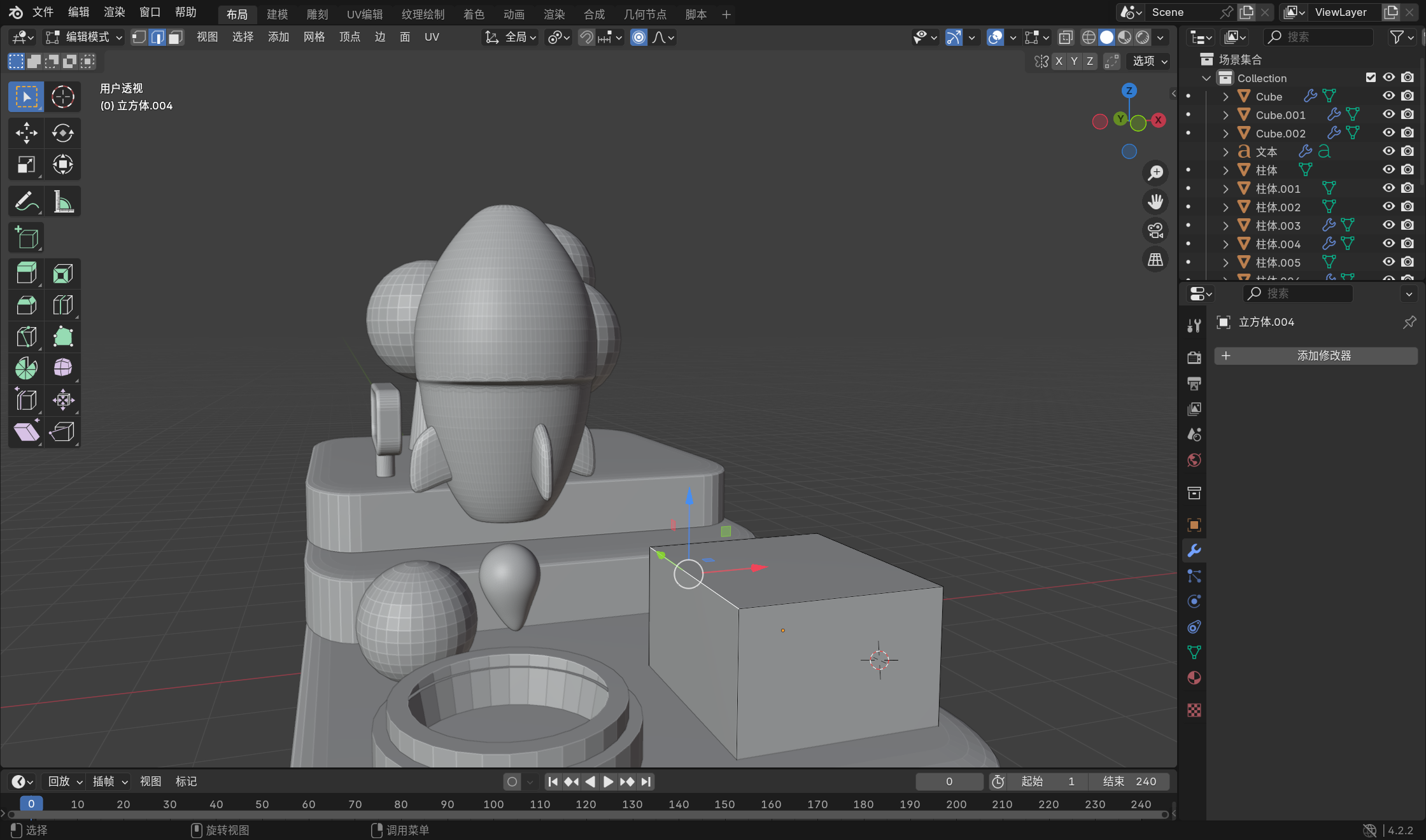Image resolution: width=1426 pixels, height=840 pixels.
Task: Activate the Loop Cut tool
Action: [x=62, y=305]
